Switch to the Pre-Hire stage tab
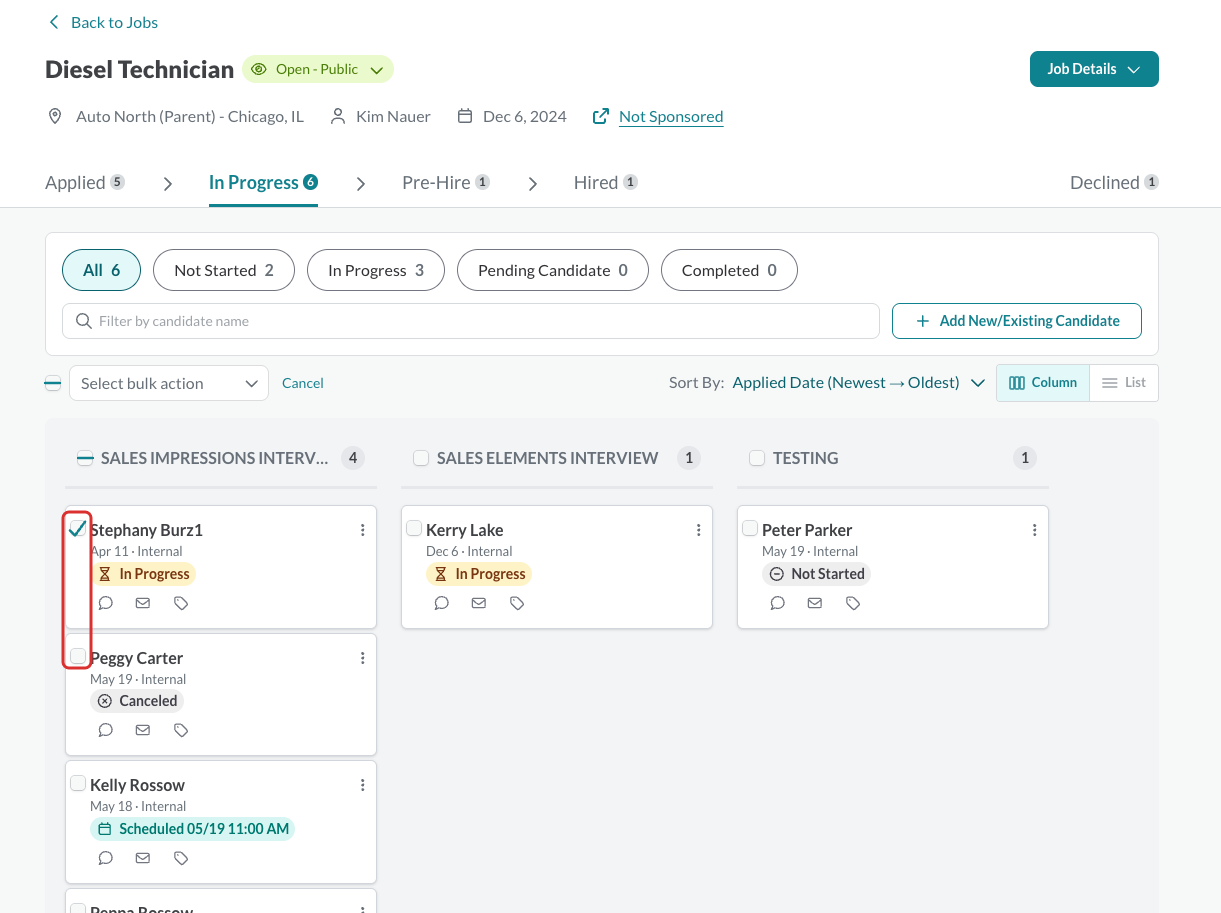 click(446, 182)
